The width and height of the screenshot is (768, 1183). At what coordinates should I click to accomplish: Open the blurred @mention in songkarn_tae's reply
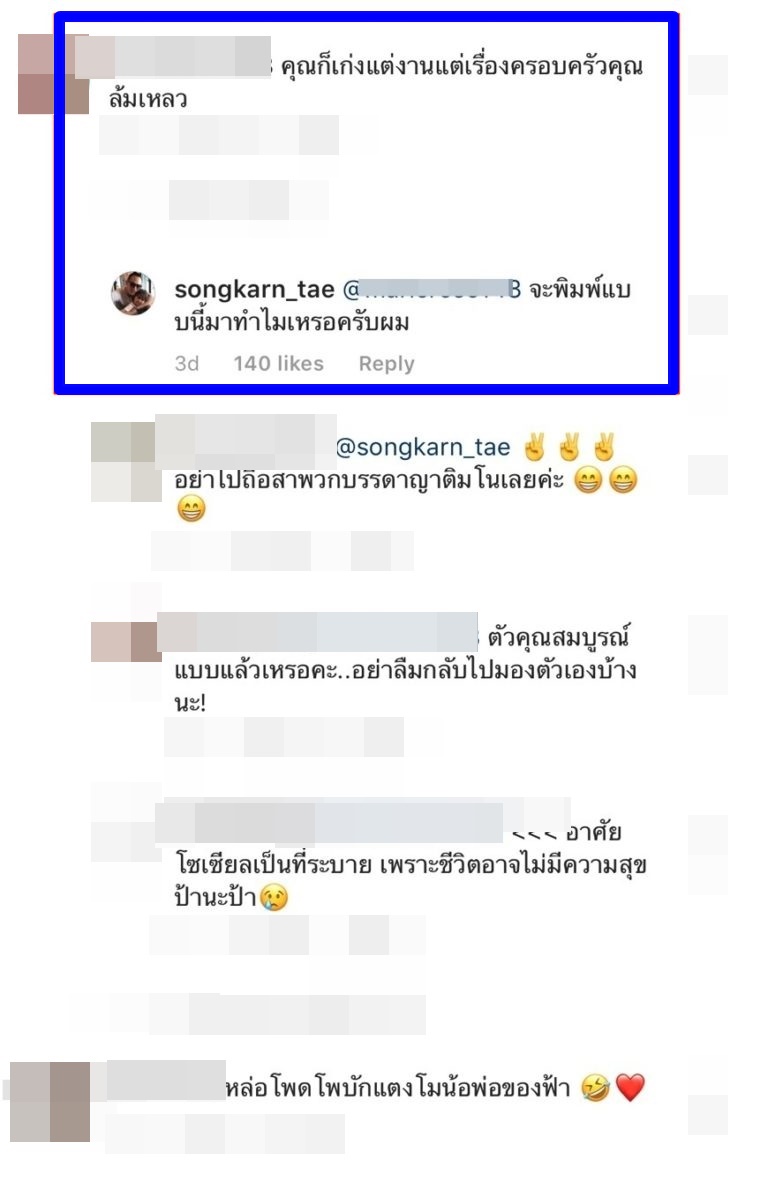point(432,289)
